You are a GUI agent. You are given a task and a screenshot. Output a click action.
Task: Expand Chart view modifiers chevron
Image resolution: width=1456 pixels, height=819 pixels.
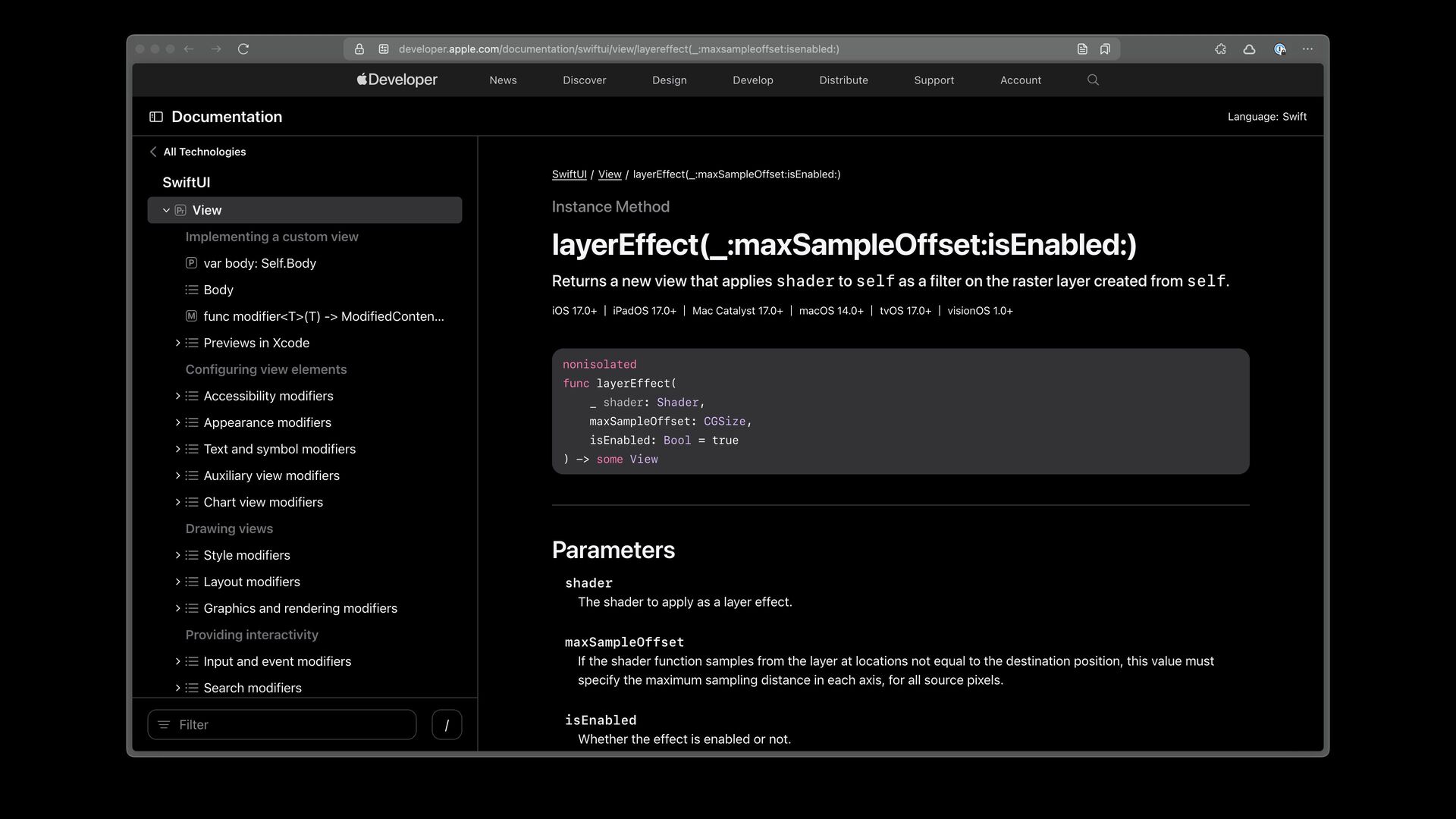177,502
